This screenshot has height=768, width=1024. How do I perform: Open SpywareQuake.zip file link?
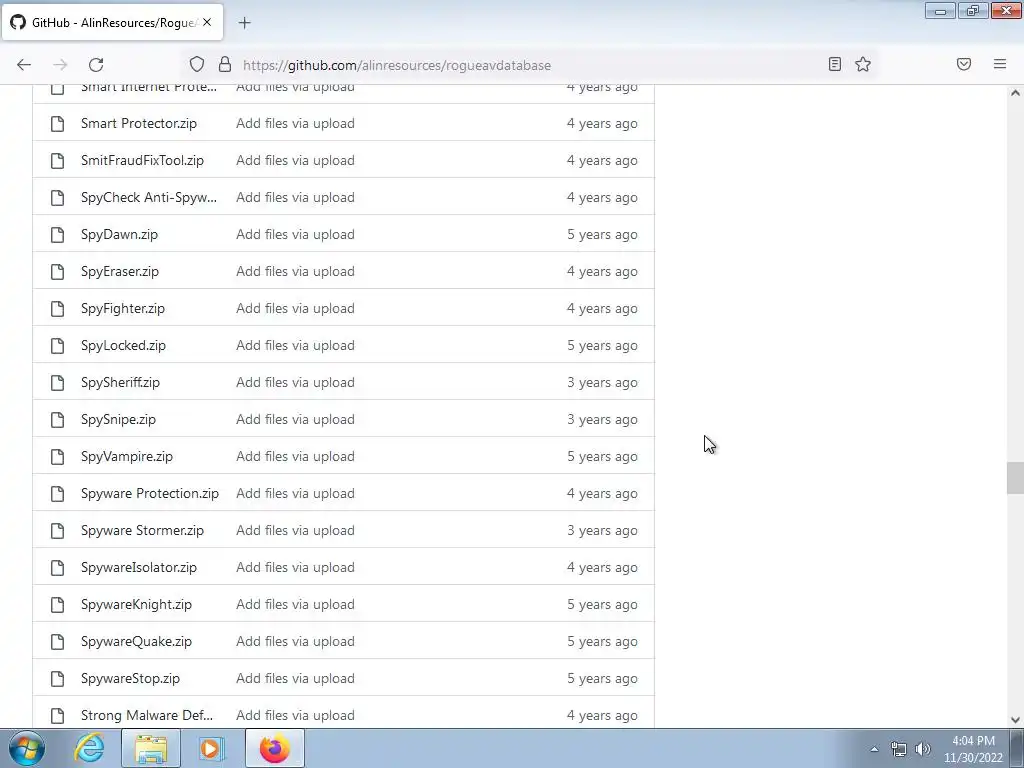136,641
